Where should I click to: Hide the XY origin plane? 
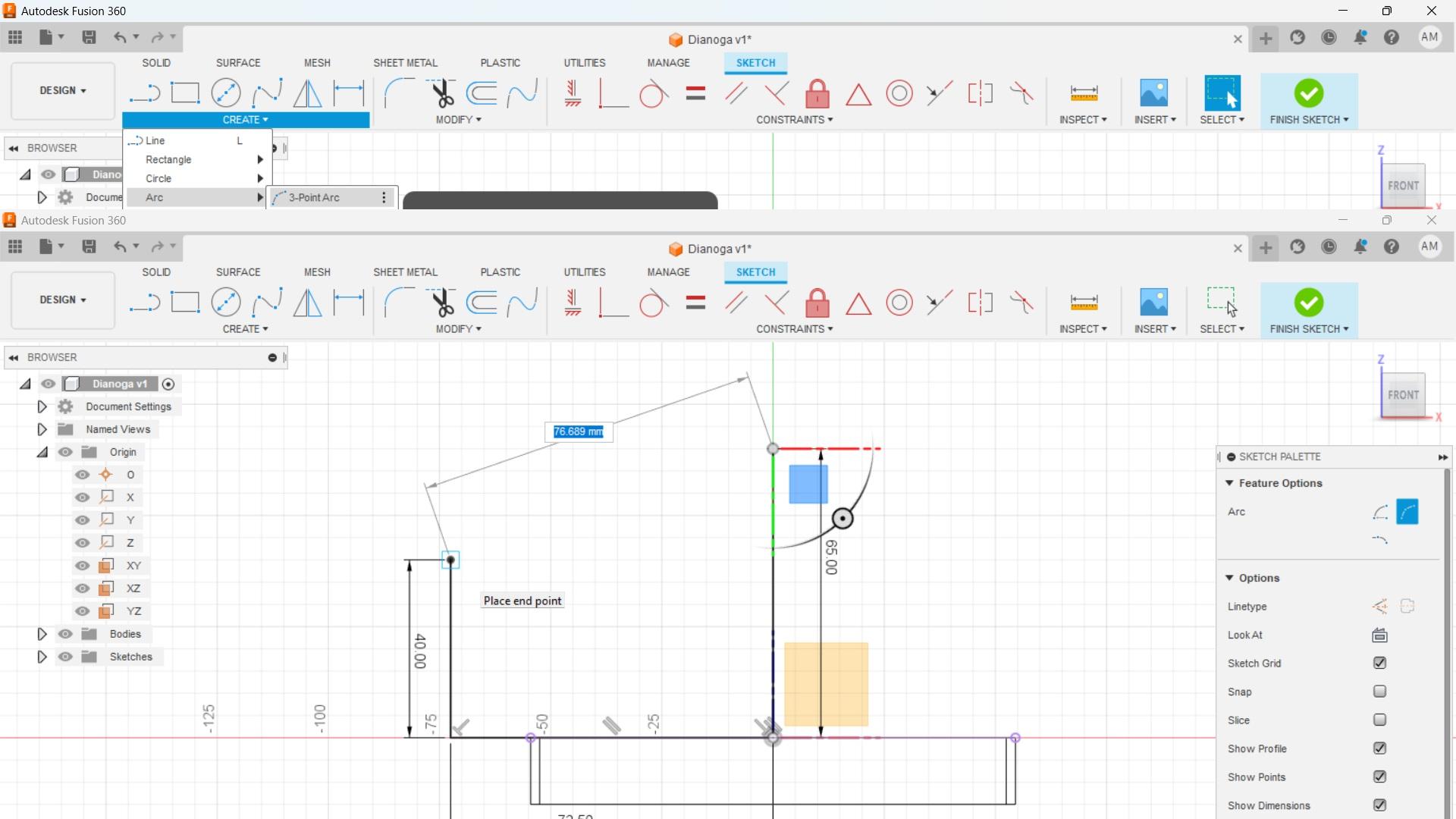[x=83, y=566]
